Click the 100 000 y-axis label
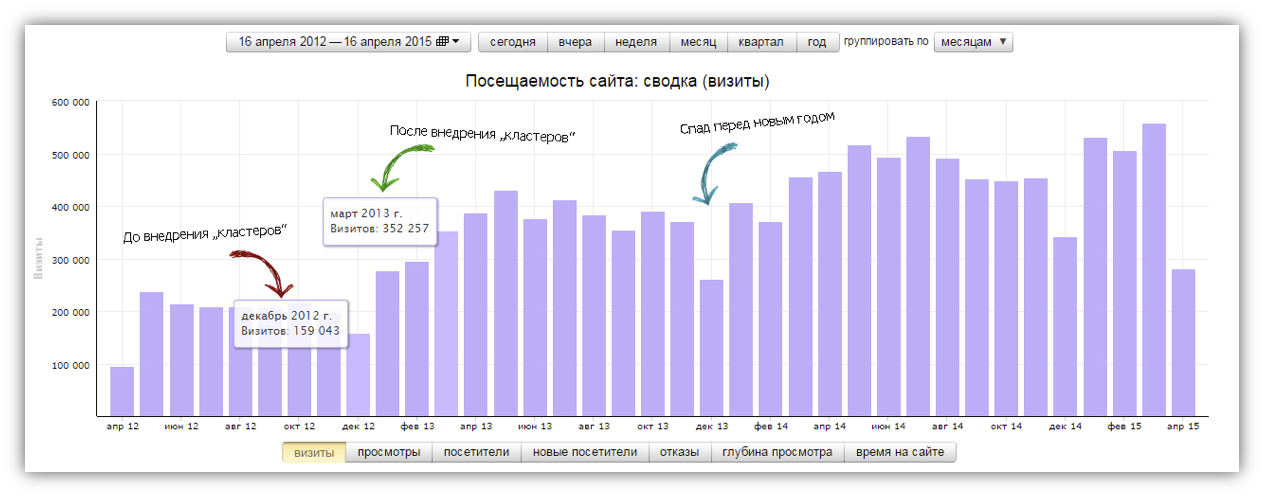 tap(69, 365)
